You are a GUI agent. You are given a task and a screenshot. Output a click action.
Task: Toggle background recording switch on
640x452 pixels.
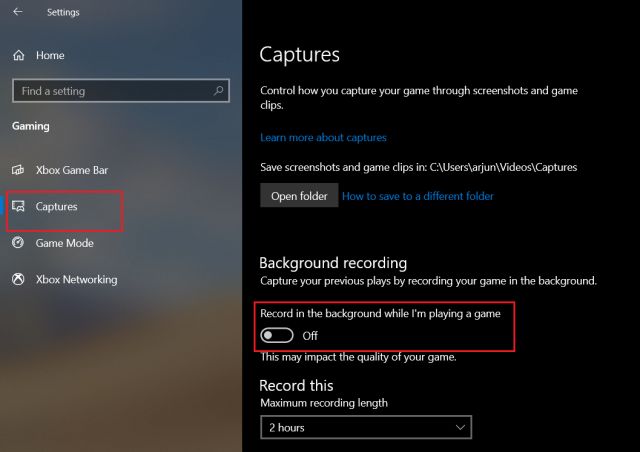point(277,336)
